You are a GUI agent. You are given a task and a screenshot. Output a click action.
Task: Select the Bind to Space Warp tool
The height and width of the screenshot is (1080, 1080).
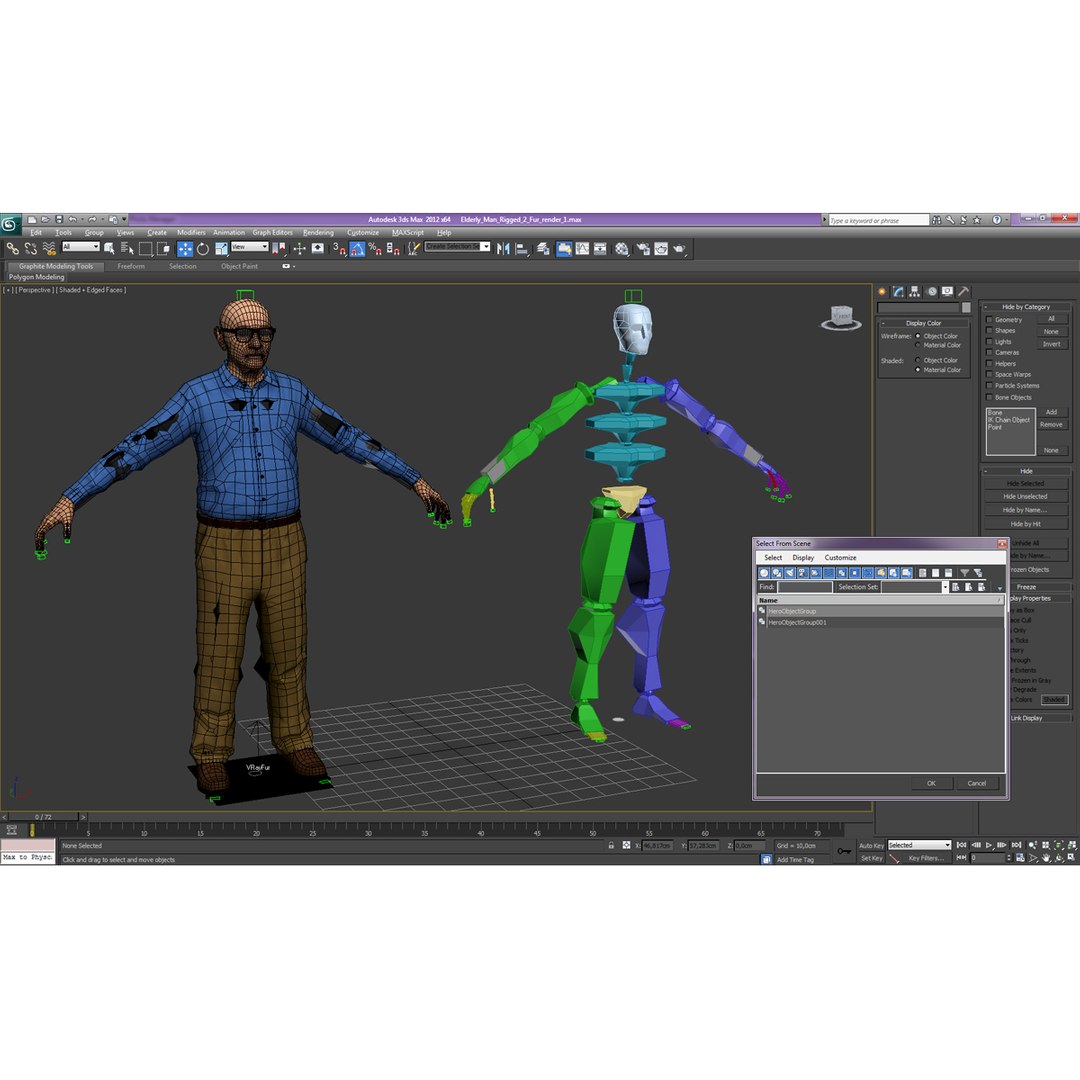49,249
